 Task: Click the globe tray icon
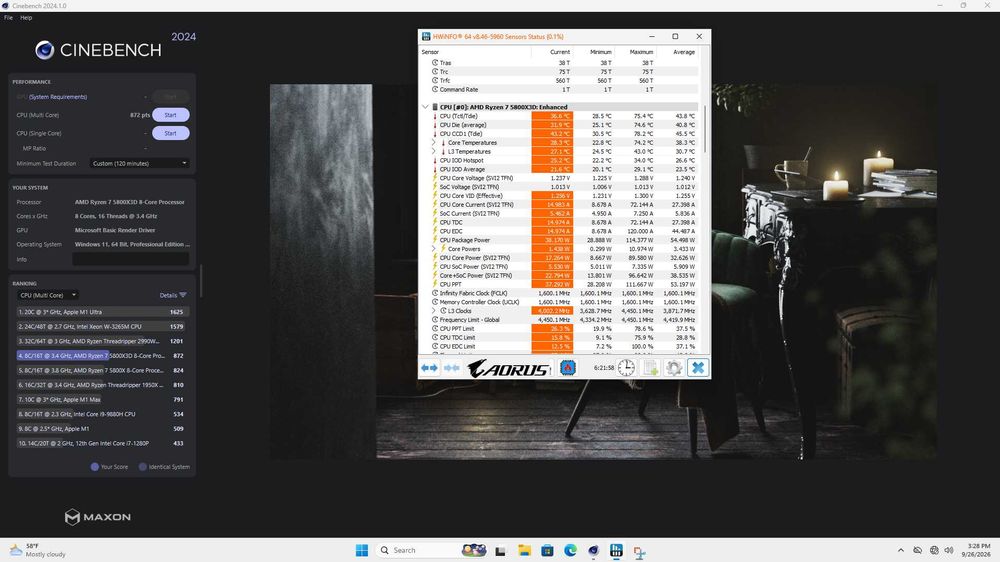pos(934,550)
